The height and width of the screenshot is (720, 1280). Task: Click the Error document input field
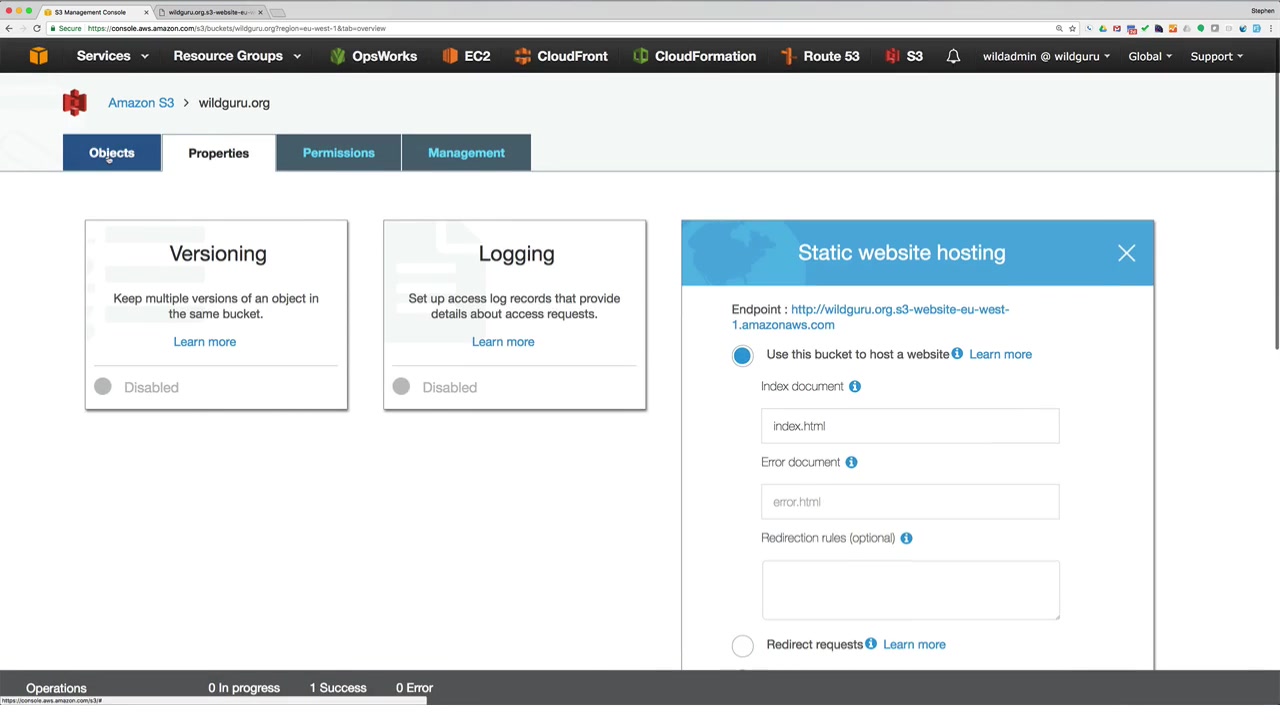910,502
